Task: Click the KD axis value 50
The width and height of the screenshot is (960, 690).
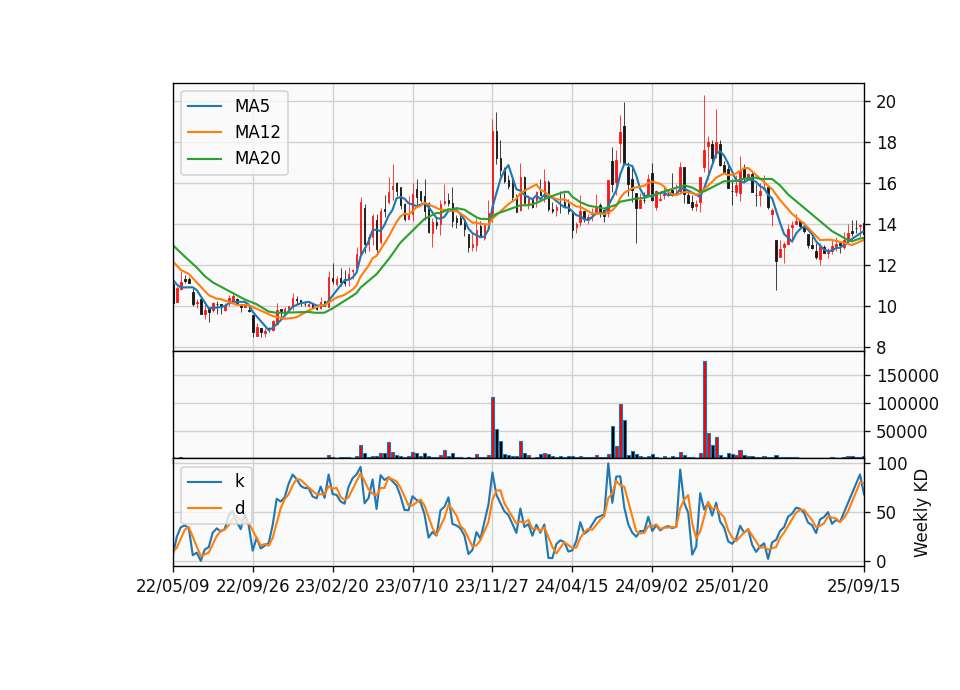Action: 886,512
